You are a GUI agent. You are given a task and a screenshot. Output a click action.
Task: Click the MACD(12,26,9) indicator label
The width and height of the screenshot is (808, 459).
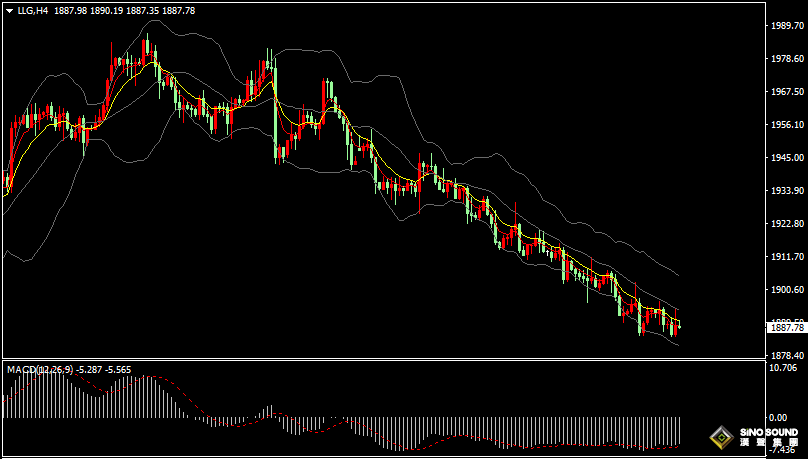pyautogui.click(x=40, y=370)
